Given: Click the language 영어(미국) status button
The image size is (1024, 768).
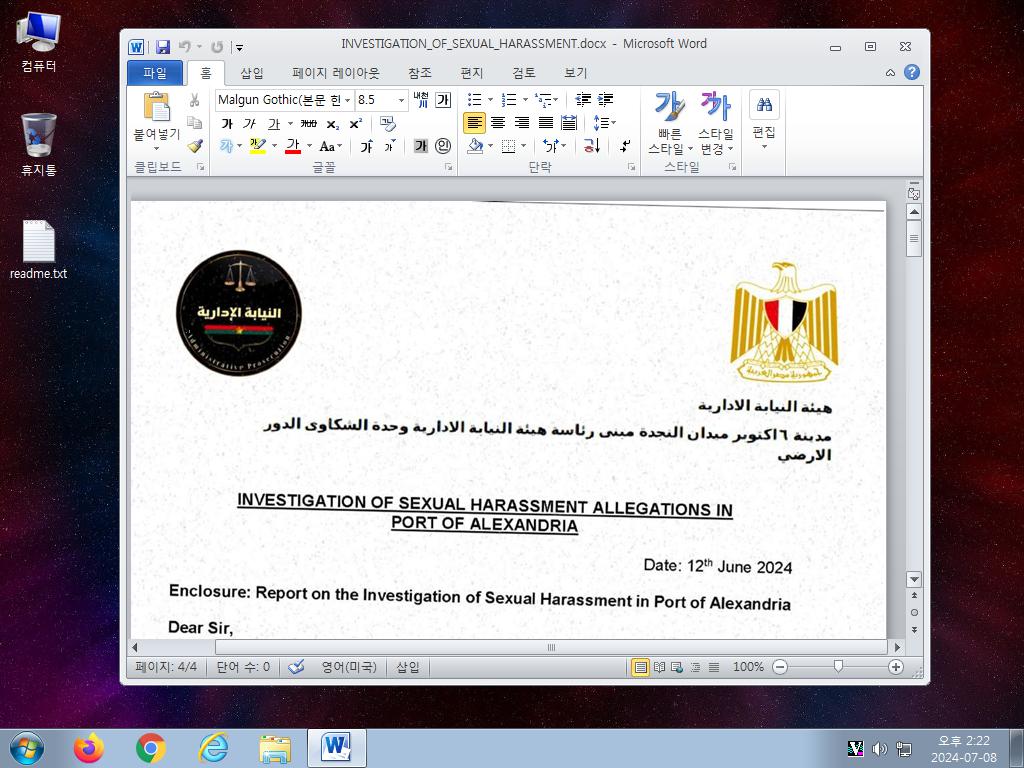Looking at the screenshot, I should (x=349, y=667).
